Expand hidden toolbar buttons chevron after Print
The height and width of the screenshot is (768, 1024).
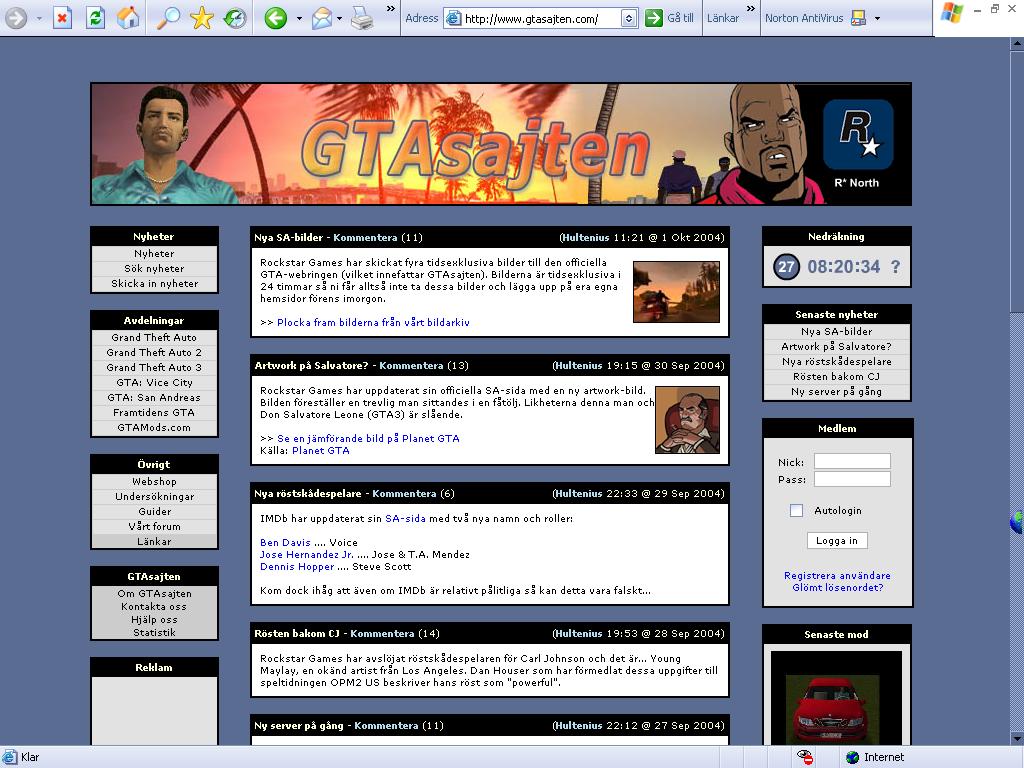point(391,8)
